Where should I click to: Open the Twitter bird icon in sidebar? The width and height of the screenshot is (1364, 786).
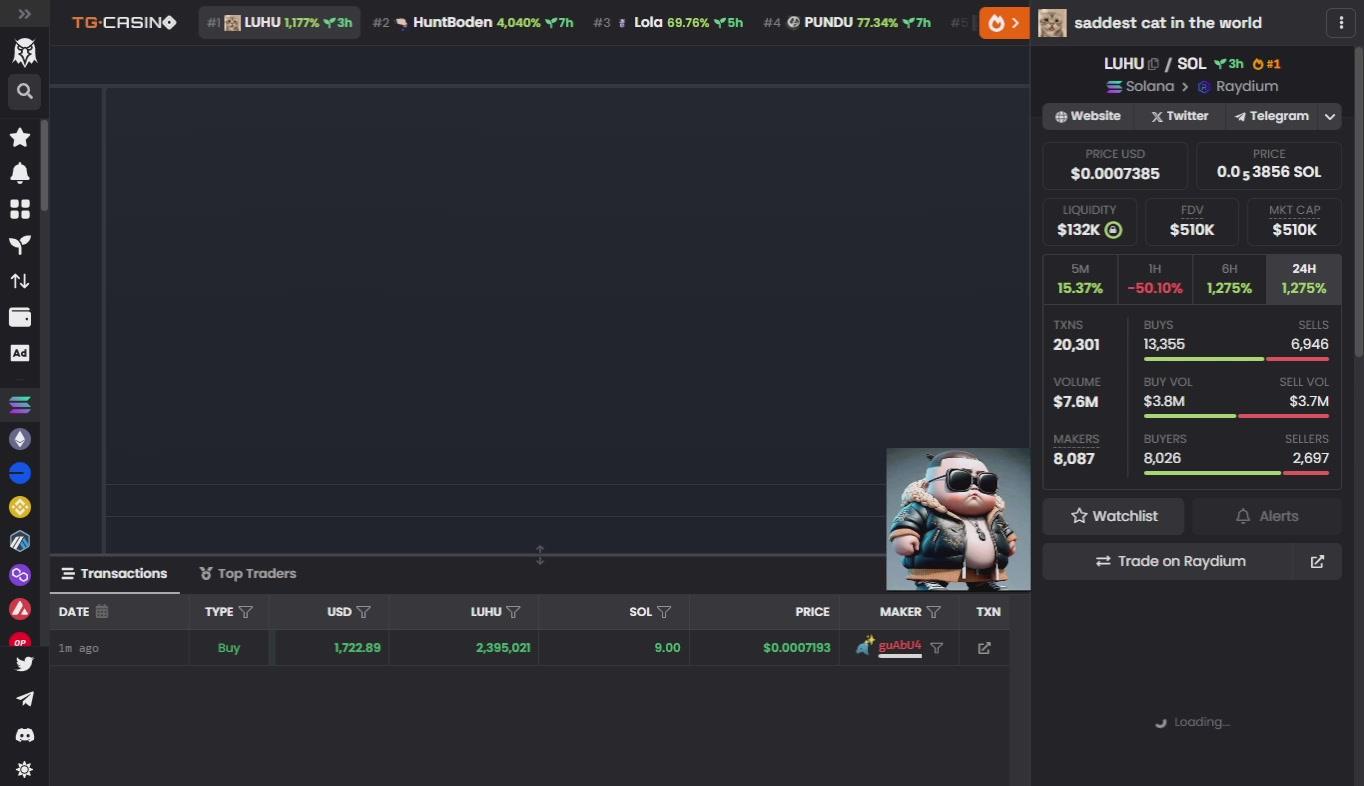(x=25, y=663)
